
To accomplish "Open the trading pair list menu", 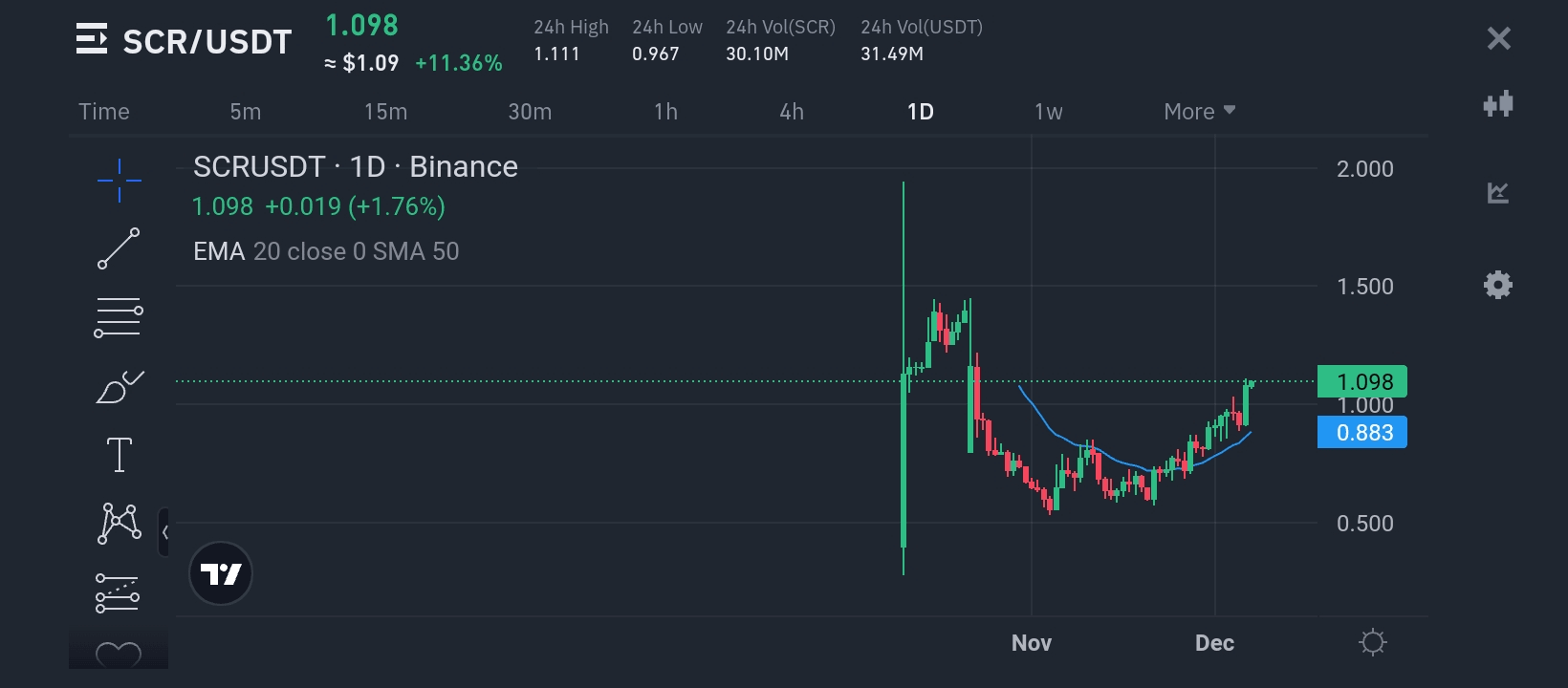I will (x=92, y=40).
